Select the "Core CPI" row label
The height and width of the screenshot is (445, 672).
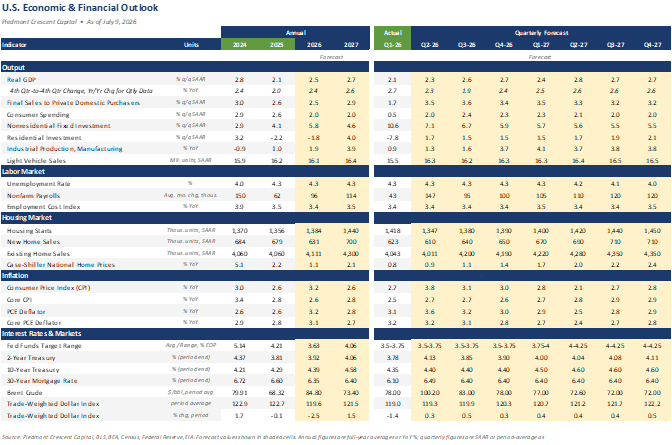click(x=19, y=300)
